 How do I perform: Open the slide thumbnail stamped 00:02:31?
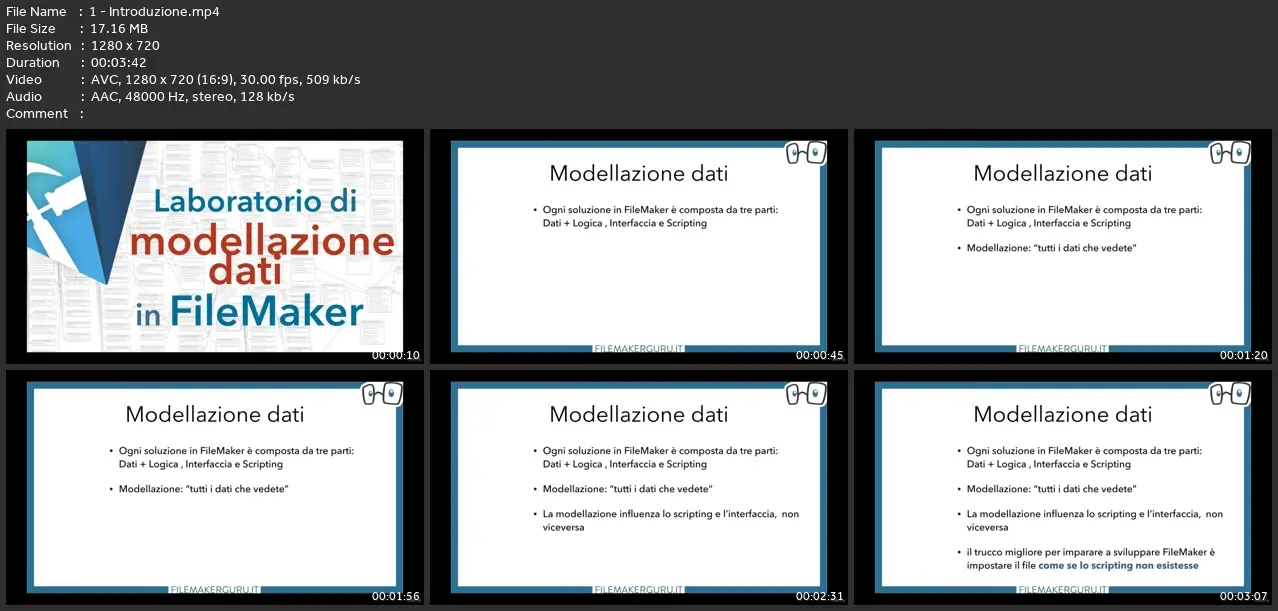639,487
